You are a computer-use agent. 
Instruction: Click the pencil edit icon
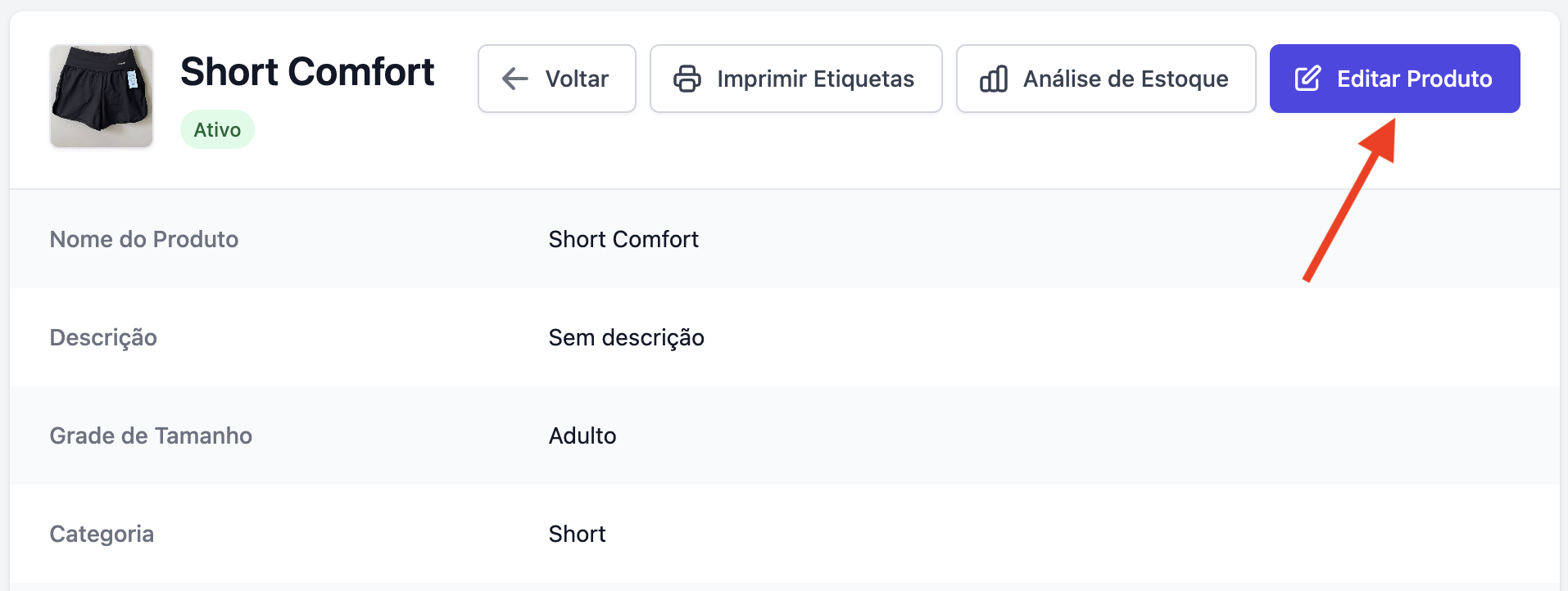pyautogui.click(x=1307, y=79)
